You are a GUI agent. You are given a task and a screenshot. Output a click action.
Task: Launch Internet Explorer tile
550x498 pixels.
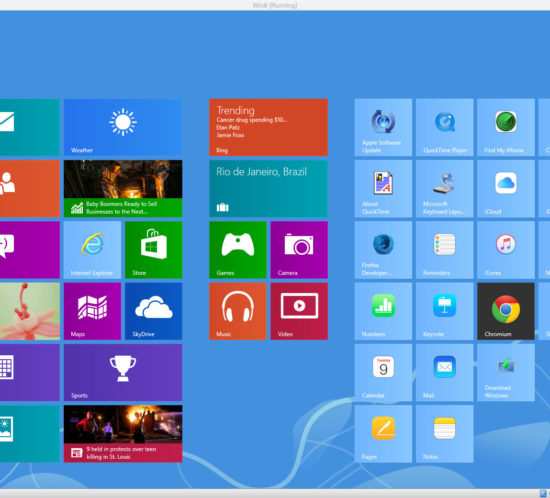pos(92,250)
